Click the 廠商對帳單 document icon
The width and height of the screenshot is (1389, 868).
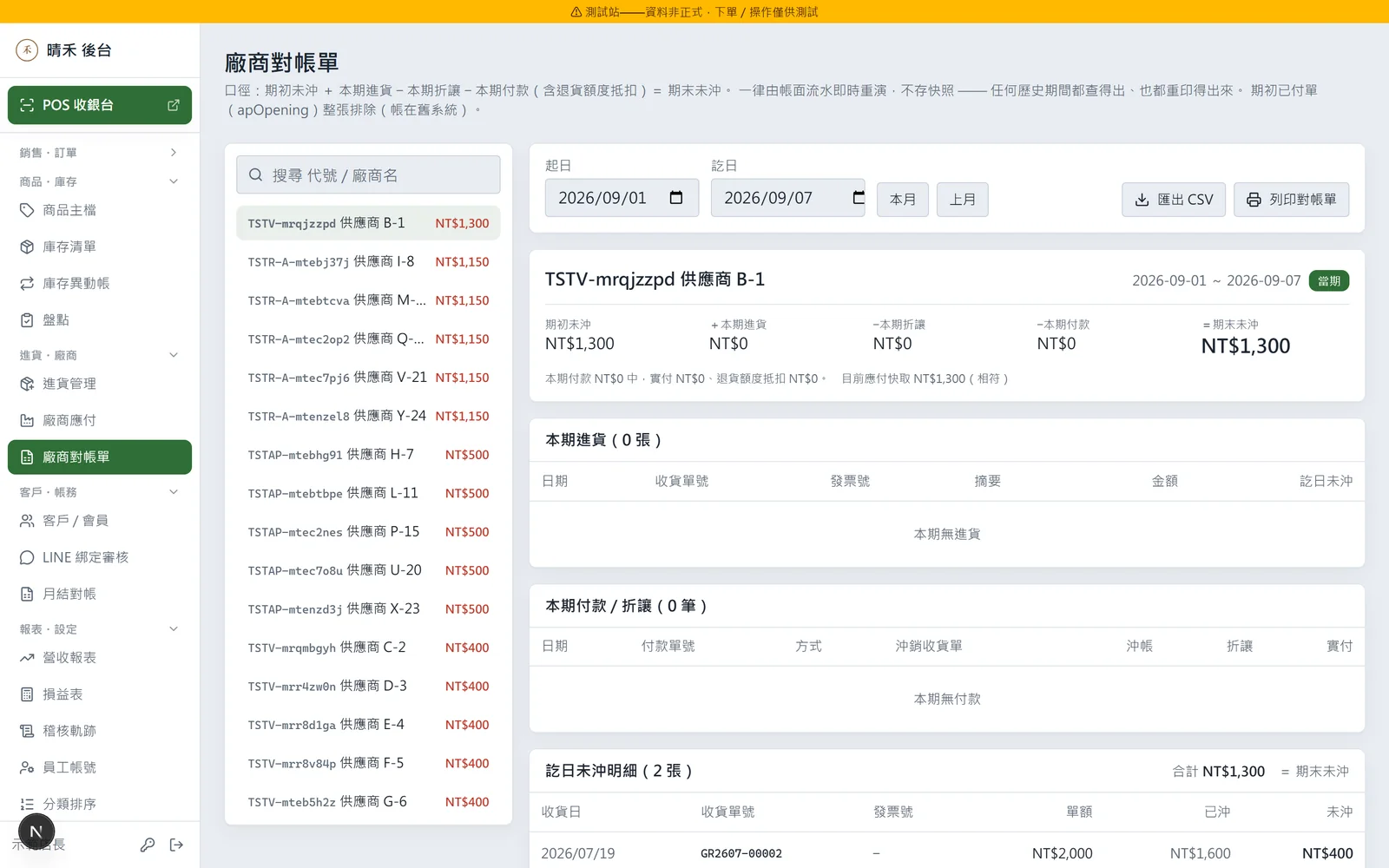tap(27, 457)
